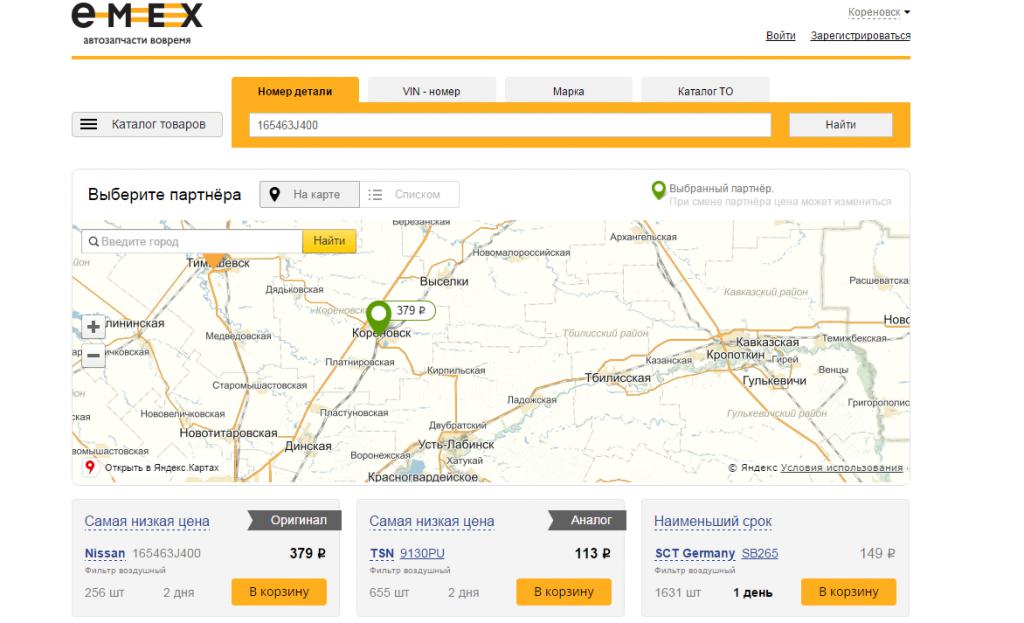Click the Оригинал label tag
The width and height of the screenshot is (1024, 623).
click(295, 520)
